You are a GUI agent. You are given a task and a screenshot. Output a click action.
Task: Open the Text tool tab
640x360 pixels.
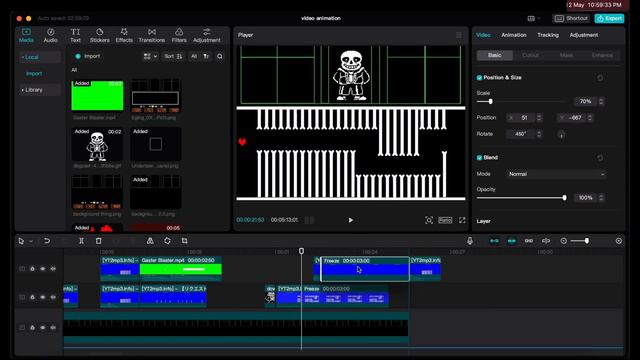point(75,36)
